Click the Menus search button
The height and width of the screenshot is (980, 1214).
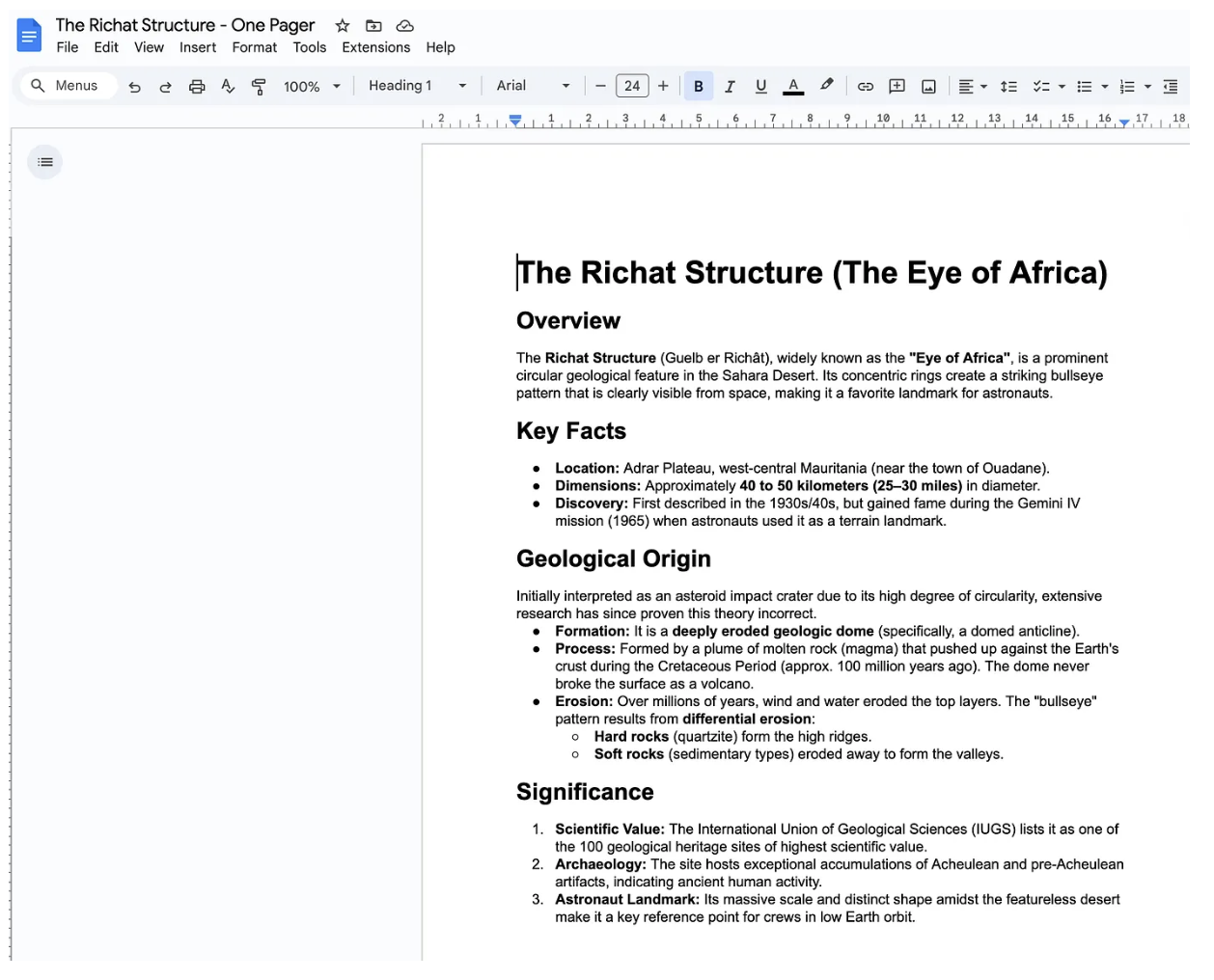click(66, 86)
